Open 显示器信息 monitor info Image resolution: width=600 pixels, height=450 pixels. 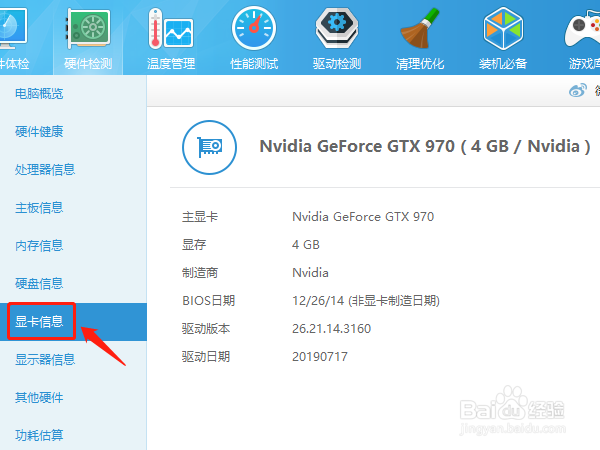click(x=45, y=360)
